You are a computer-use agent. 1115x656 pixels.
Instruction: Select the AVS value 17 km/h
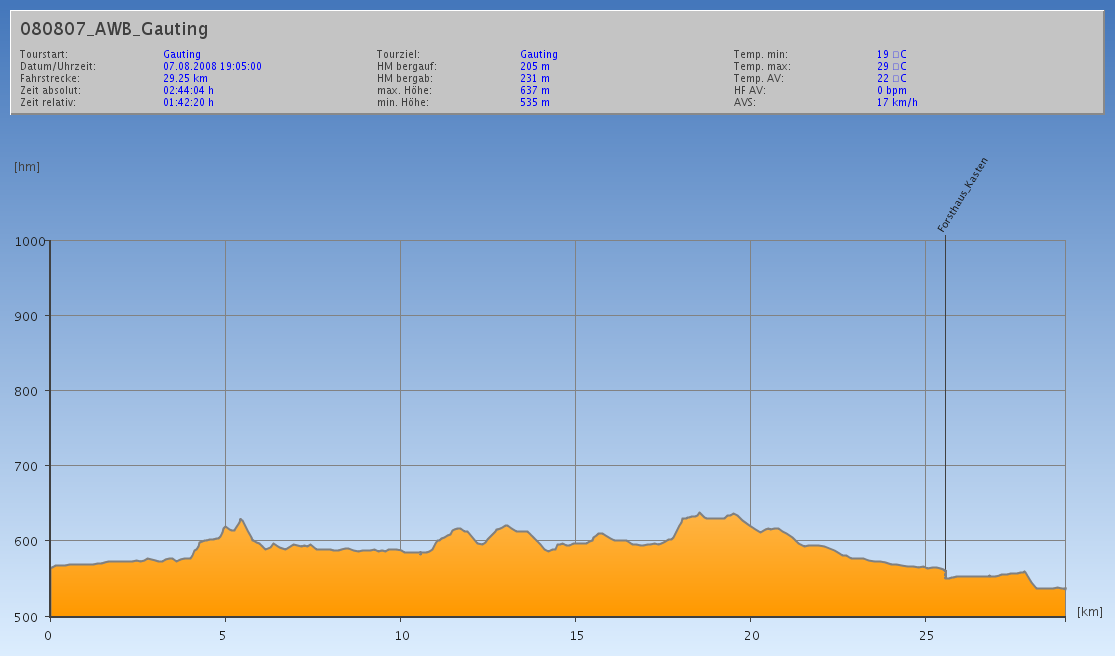[897, 102]
